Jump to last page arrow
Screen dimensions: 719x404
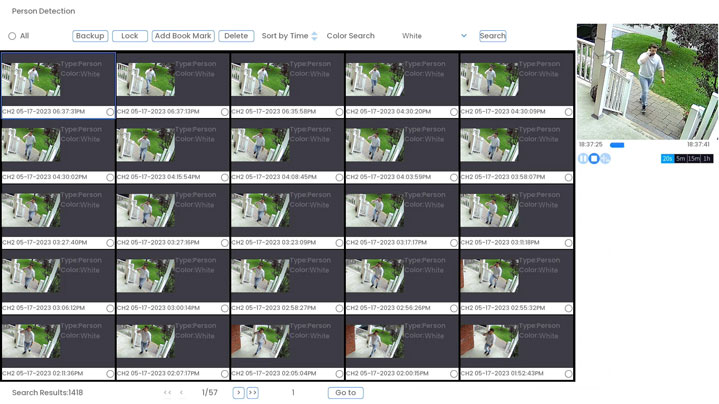click(252, 393)
